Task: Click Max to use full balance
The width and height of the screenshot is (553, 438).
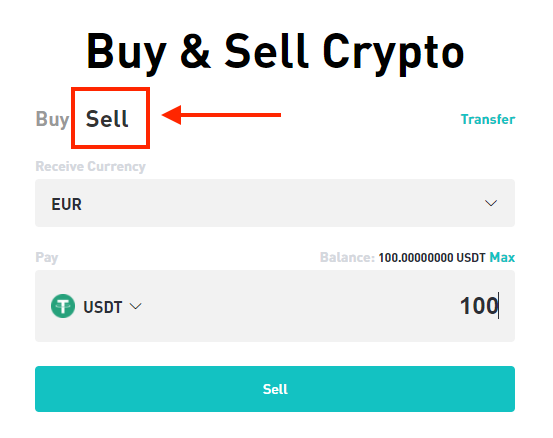Action: 502,257
